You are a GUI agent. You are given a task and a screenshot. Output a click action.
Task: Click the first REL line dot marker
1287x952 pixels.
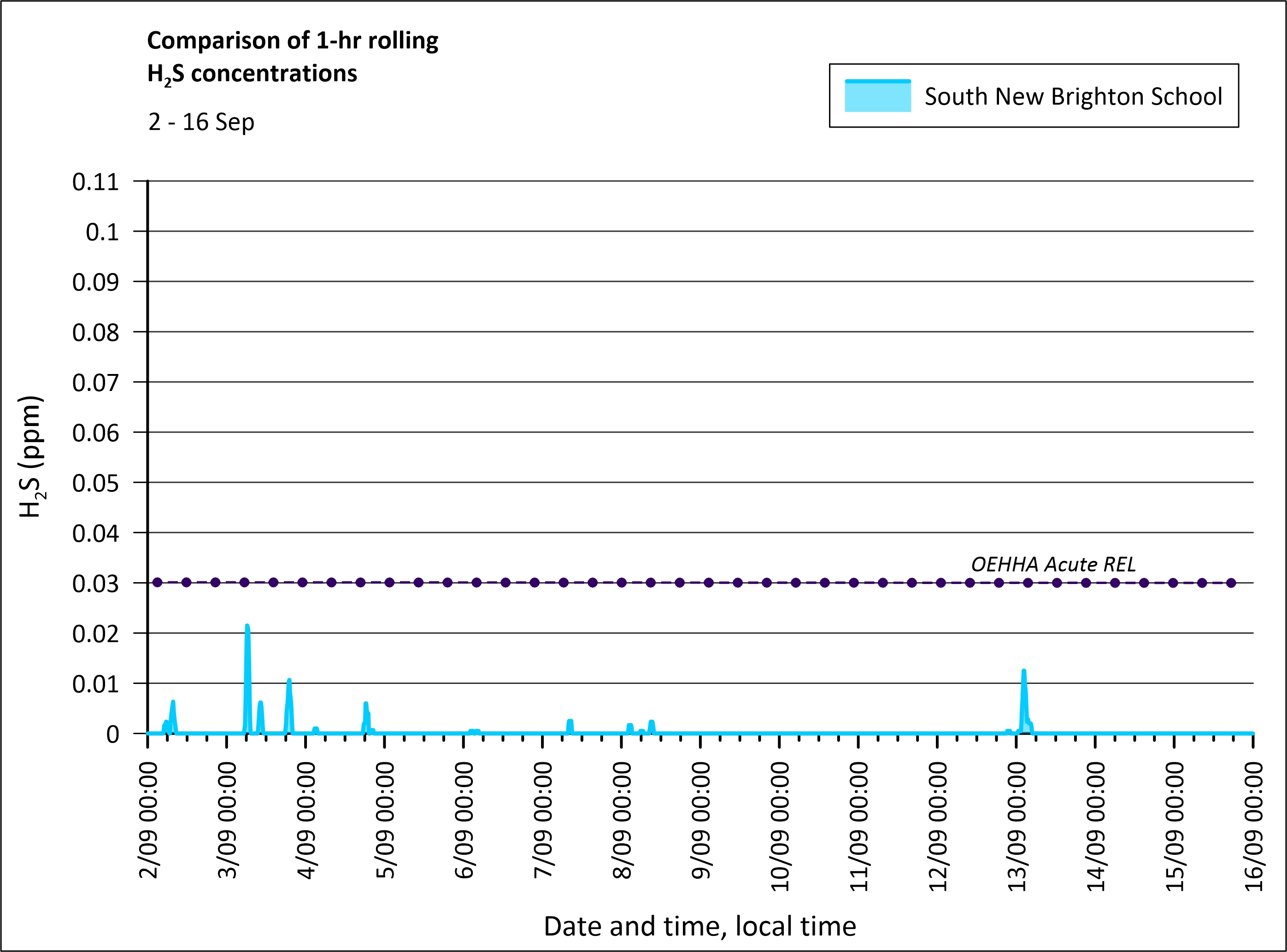click(158, 583)
